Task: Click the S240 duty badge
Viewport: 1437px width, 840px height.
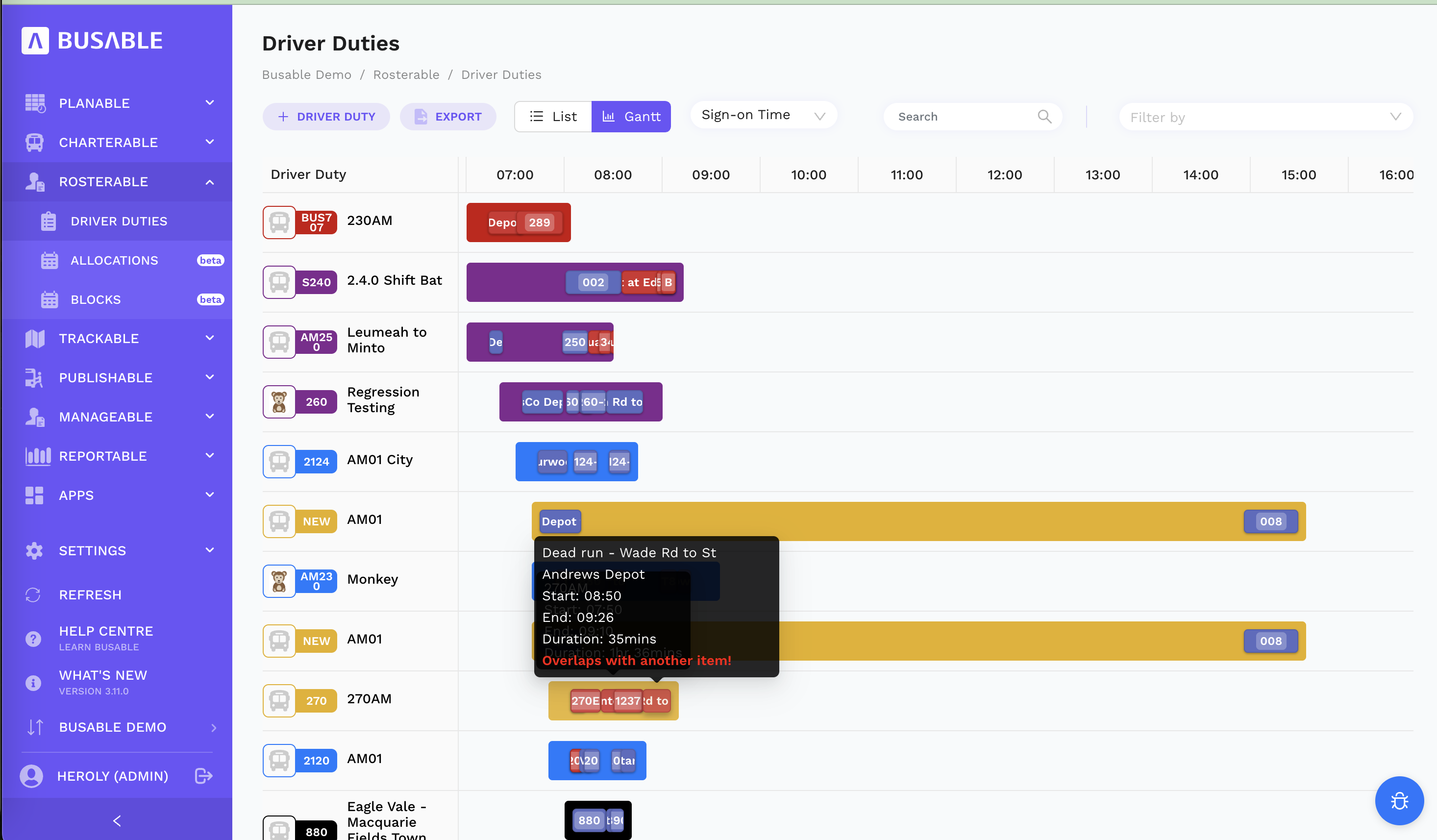Action: click(x=317, y=282)
